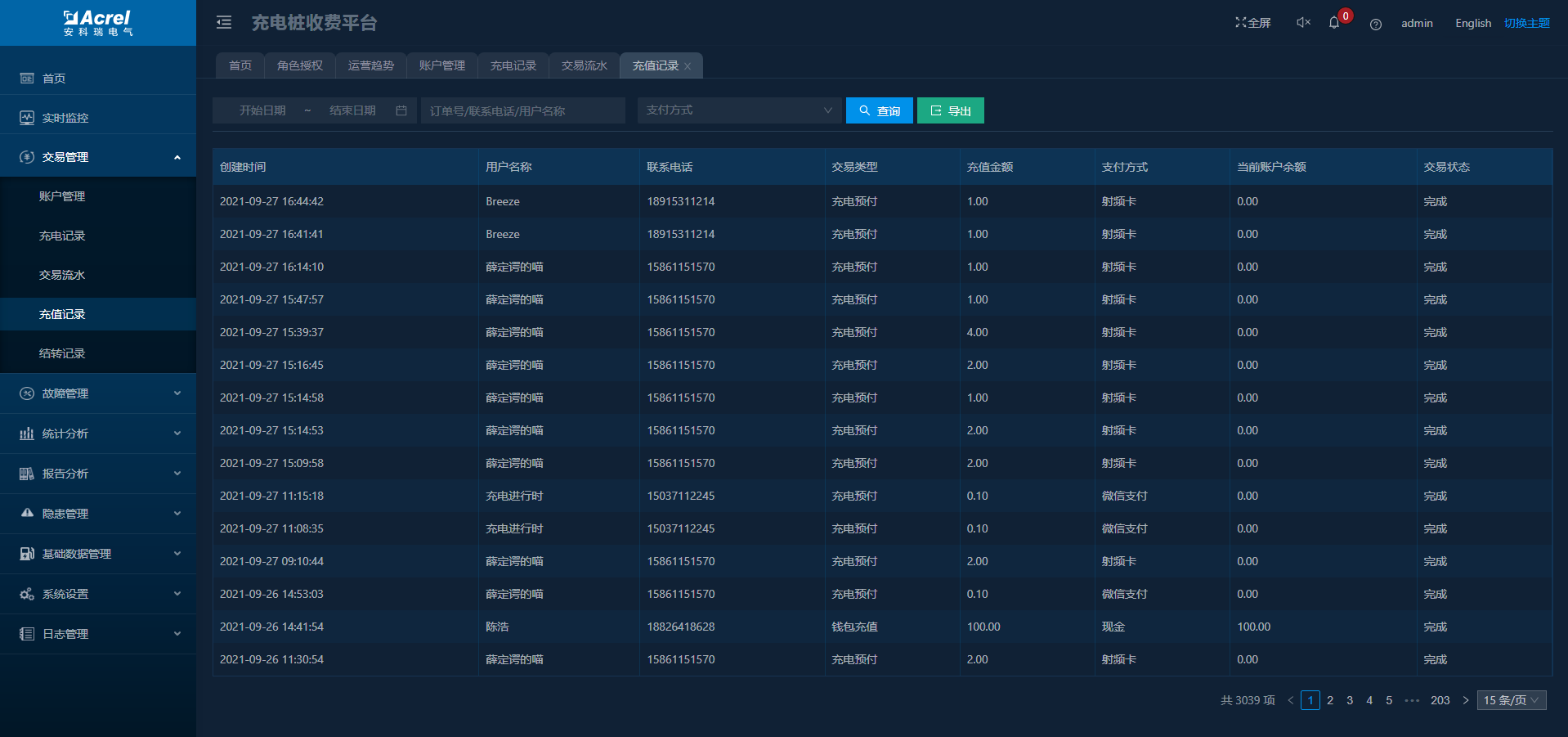Screen dimensions: 1568x737
Task: Click the 首页 home icon in the sidebar
Action: tap(27, 79)
